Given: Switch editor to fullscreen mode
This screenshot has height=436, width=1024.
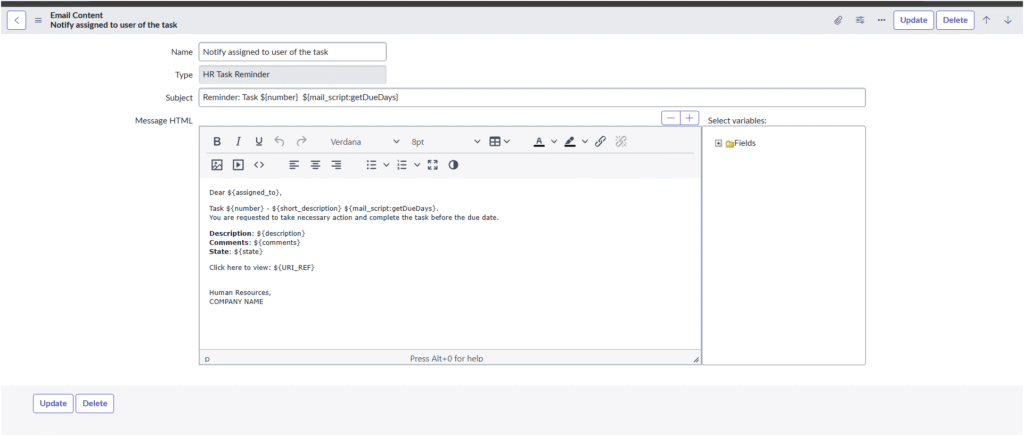Looking at the screenshot, I should [433, 165].
